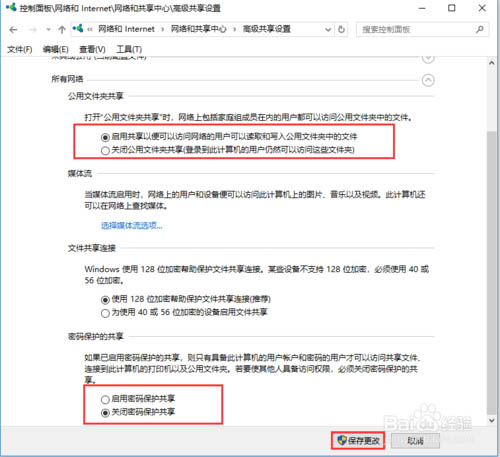Screen dimensions: 500x457
Task: Go up one folder level arrow
Action: (x=62, y=30)
